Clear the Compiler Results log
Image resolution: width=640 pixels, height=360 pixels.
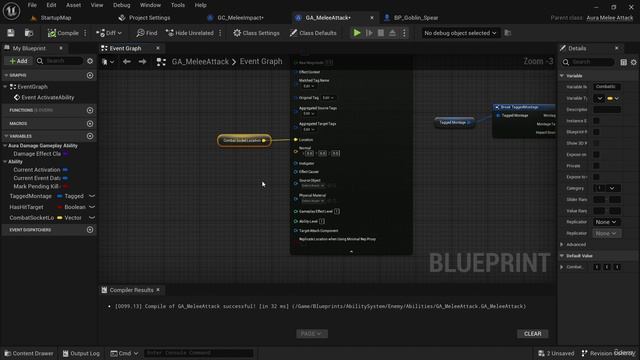coord(532,333)
